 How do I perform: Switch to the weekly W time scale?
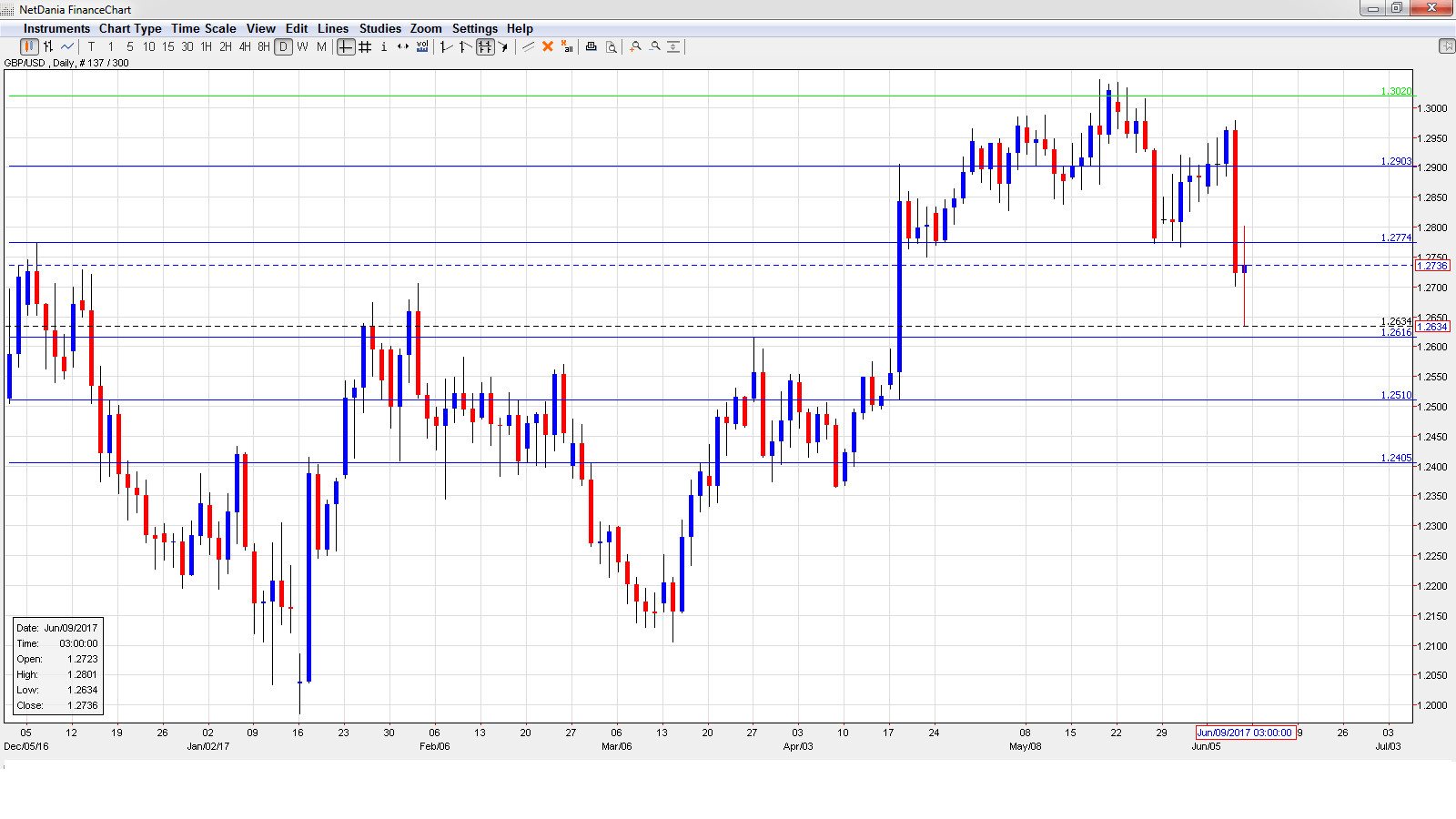[x=302, y=46]
